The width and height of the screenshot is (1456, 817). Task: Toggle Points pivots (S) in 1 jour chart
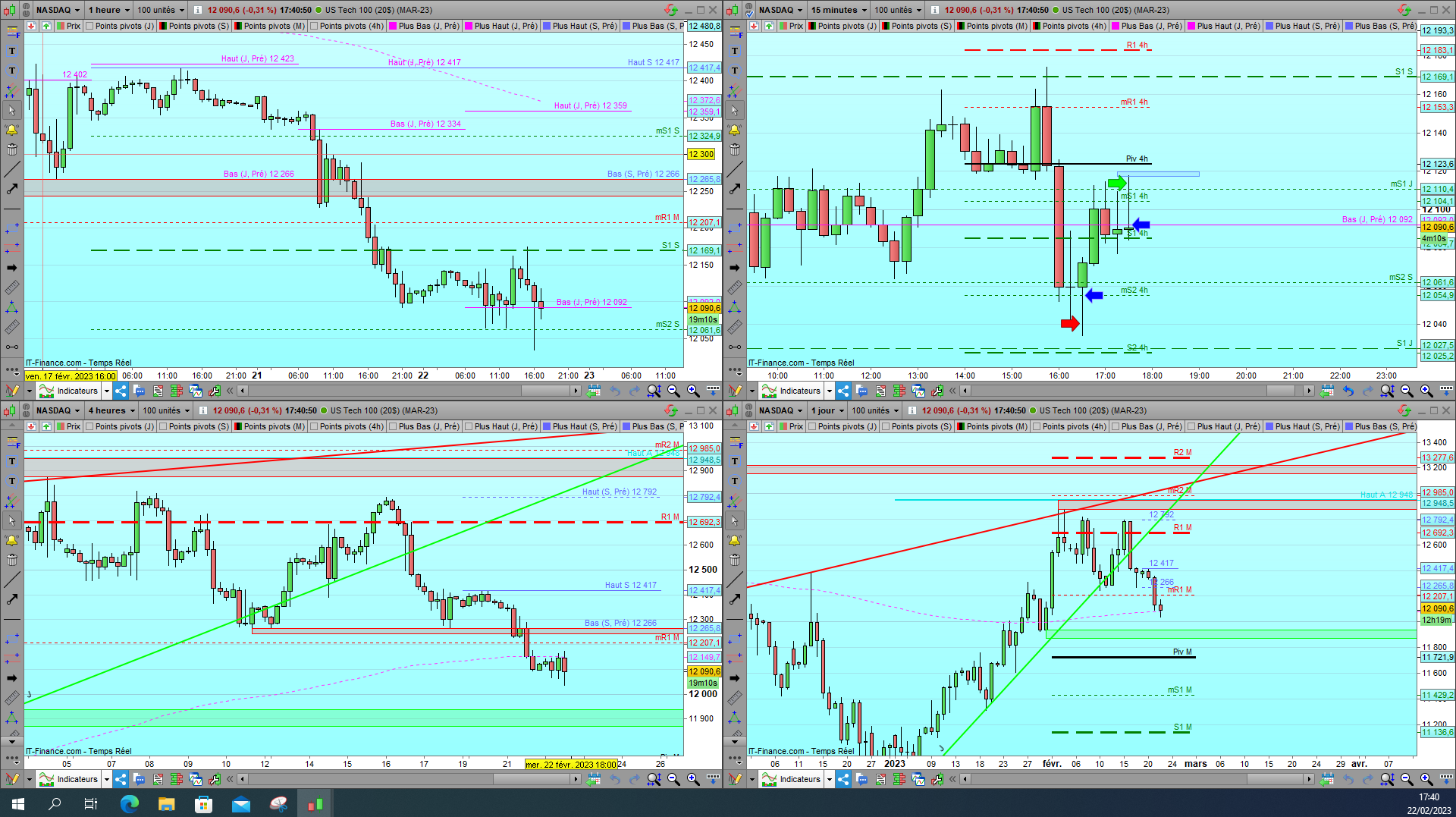click(x=917, y=426)
